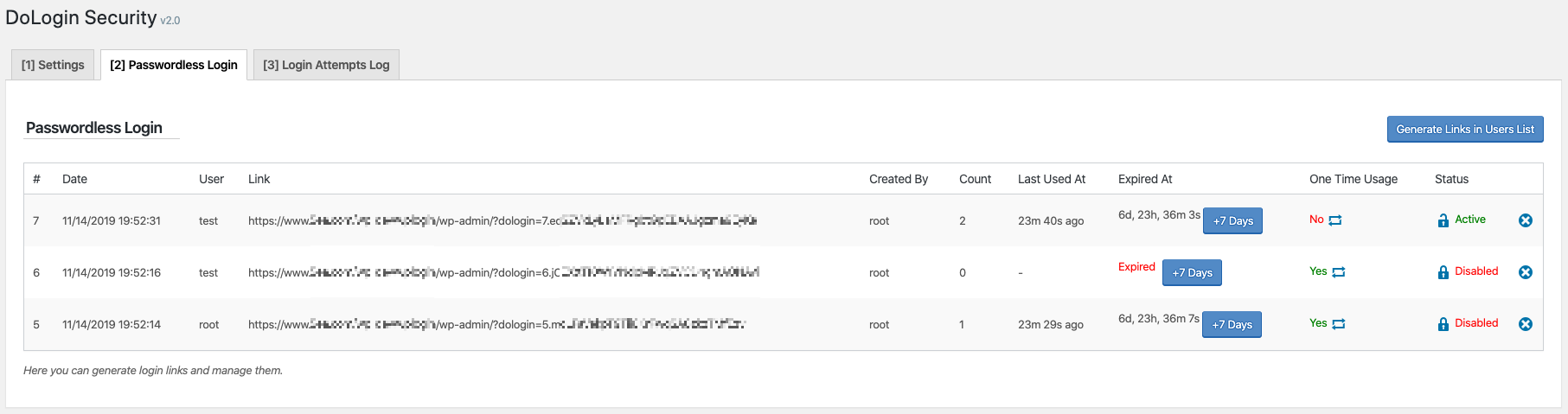
Task: Click the 'Link' column header
Action: click(x=259, y=179)
